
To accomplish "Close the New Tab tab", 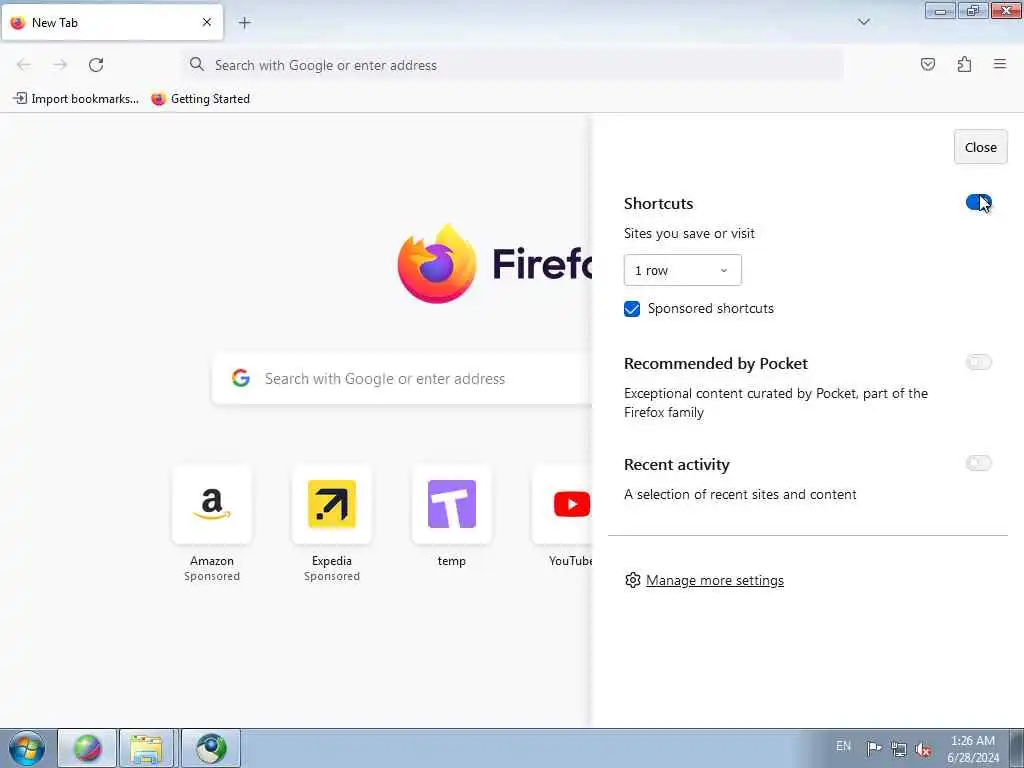I will [x=207, y=22].
